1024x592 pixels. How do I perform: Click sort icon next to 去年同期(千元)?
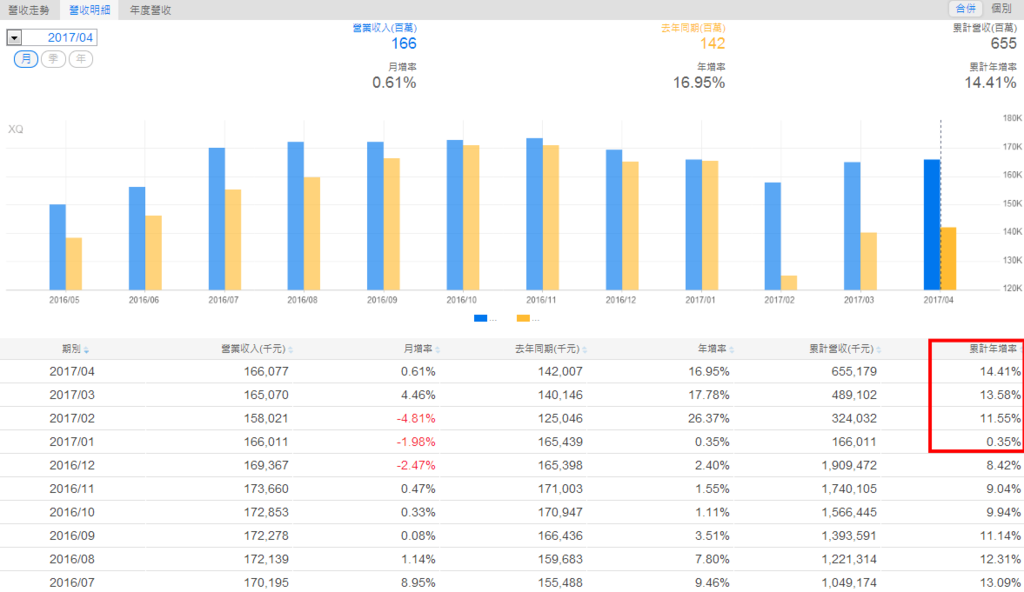click(584, 350)
